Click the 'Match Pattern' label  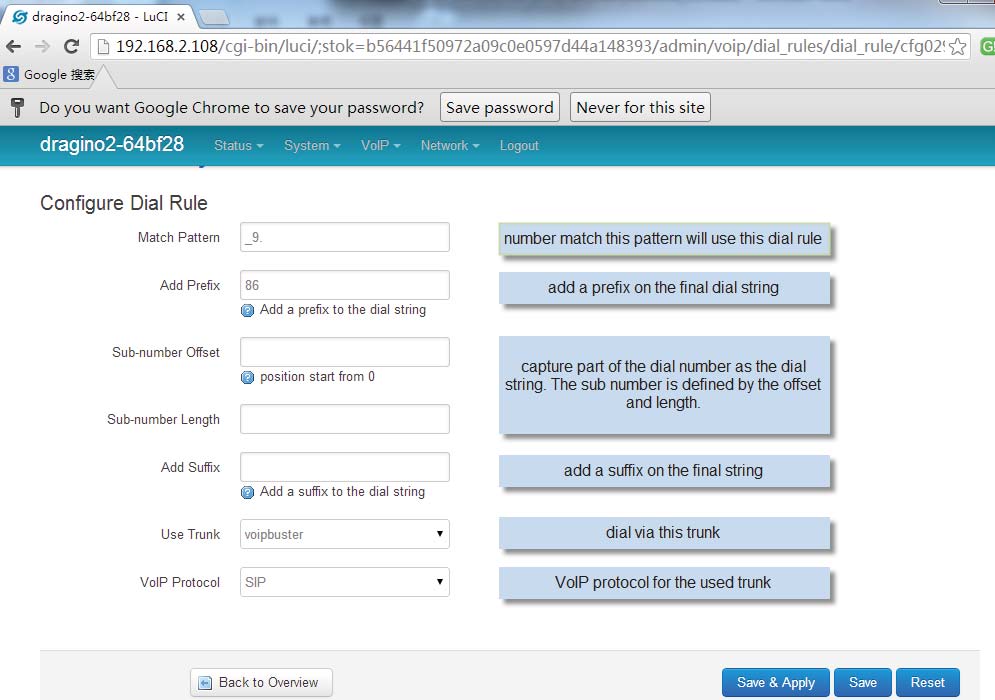click(179, 237)
